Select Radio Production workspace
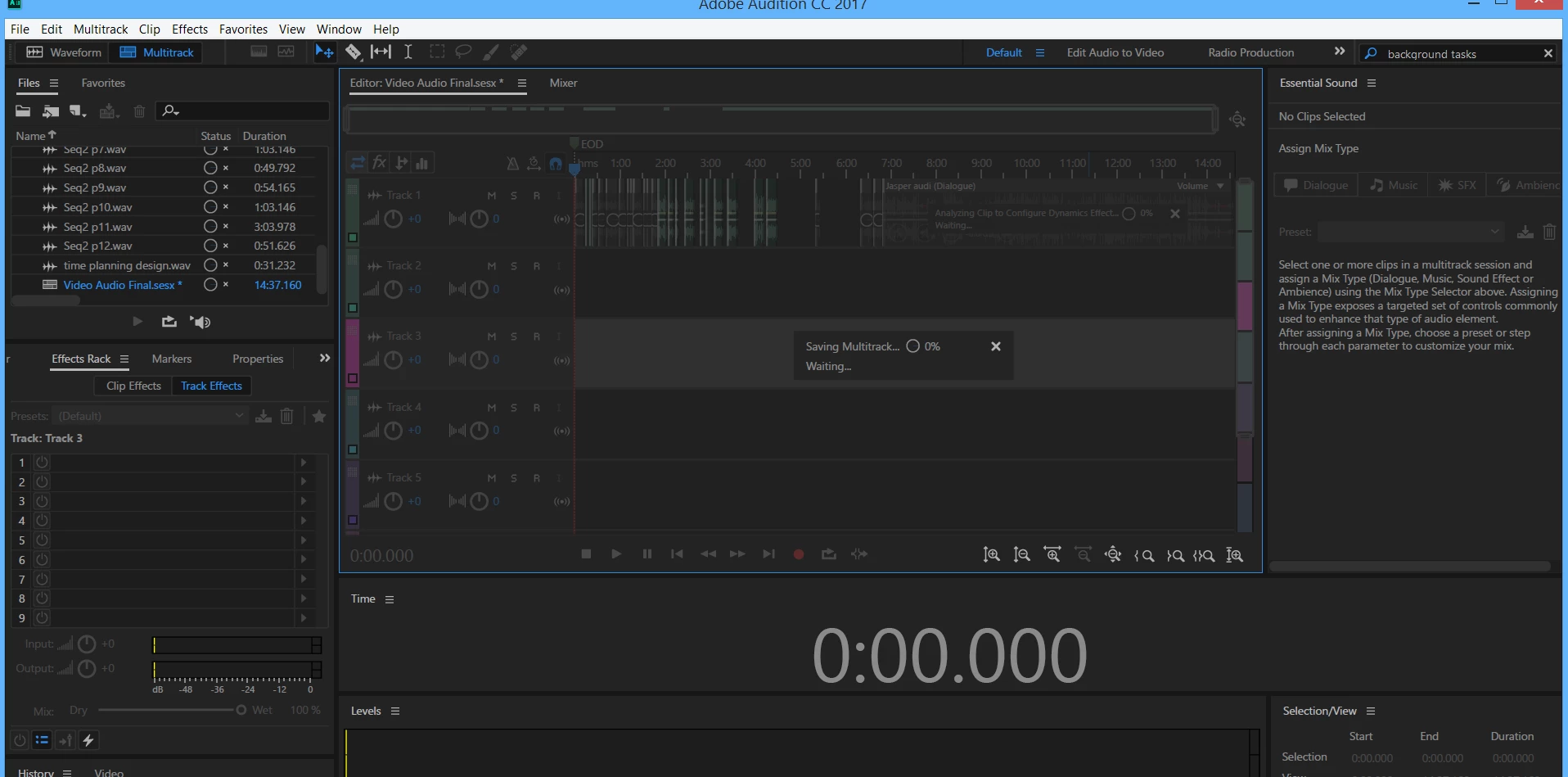This screenshot has height=777, width=1568. (x=1250, y=52)
